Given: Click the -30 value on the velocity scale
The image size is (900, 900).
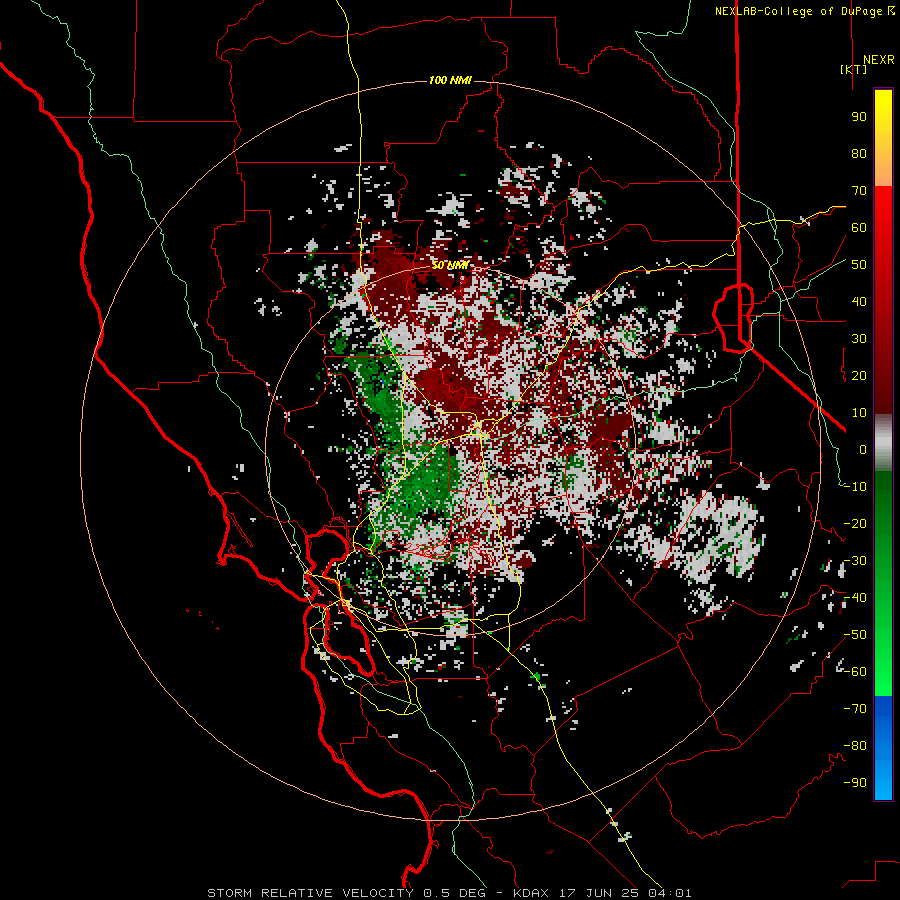Looking at the screenshot, I should pyautogui.click(x=855, y=561).
